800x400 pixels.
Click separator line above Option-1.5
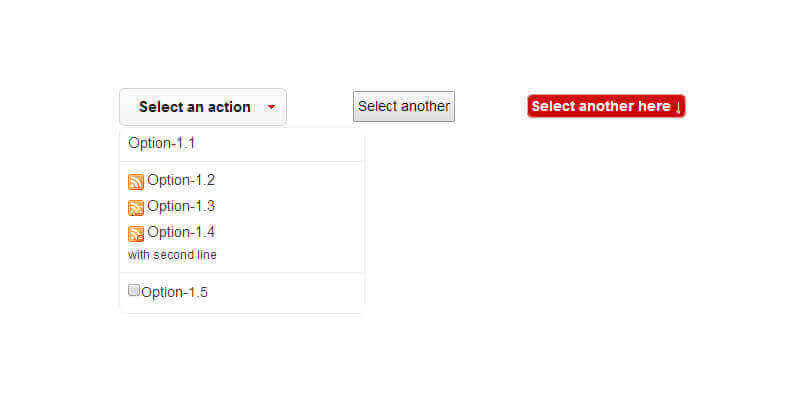click(x=241, y=272)
